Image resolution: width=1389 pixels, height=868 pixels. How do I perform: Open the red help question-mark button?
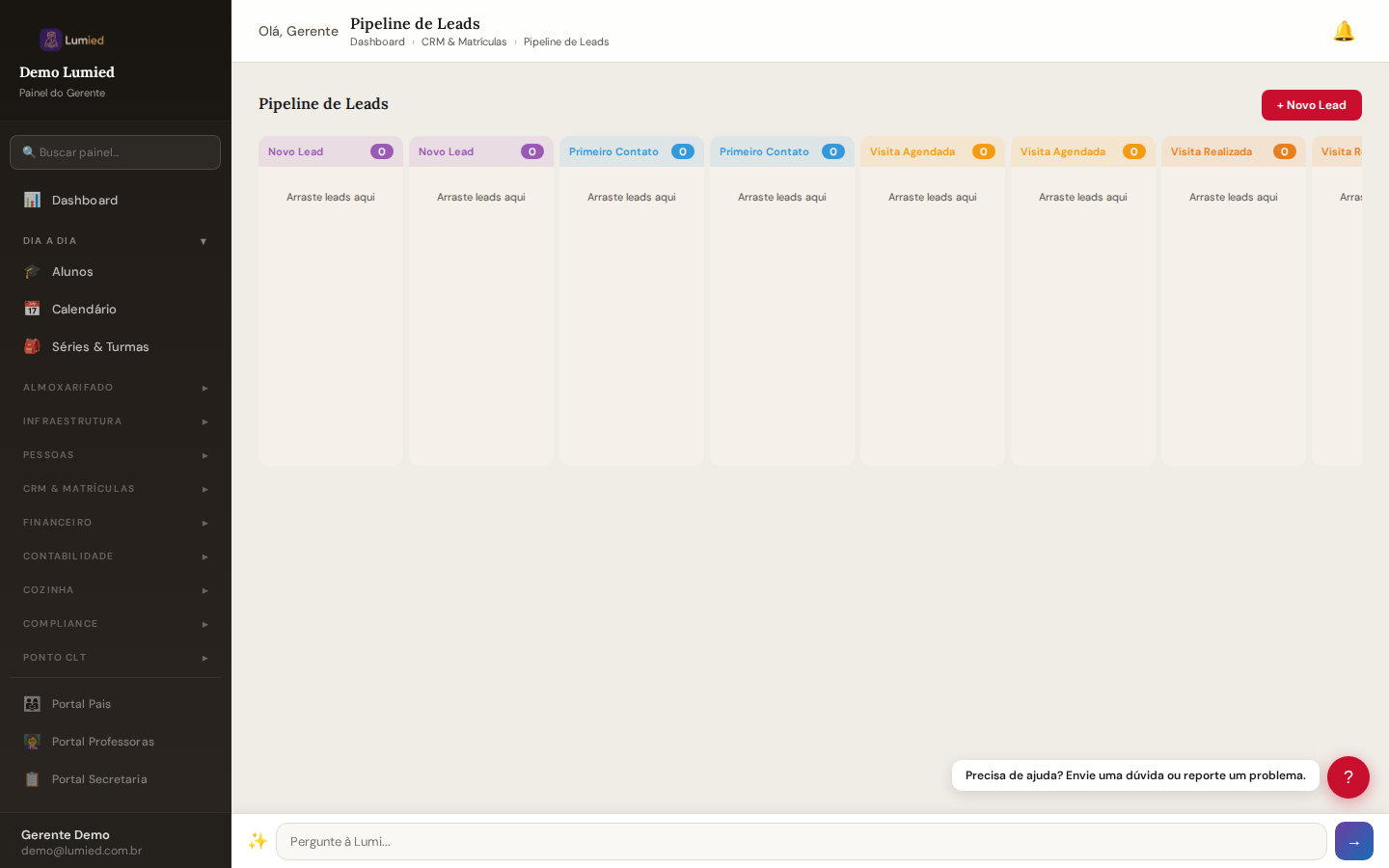pos(1348,777)
